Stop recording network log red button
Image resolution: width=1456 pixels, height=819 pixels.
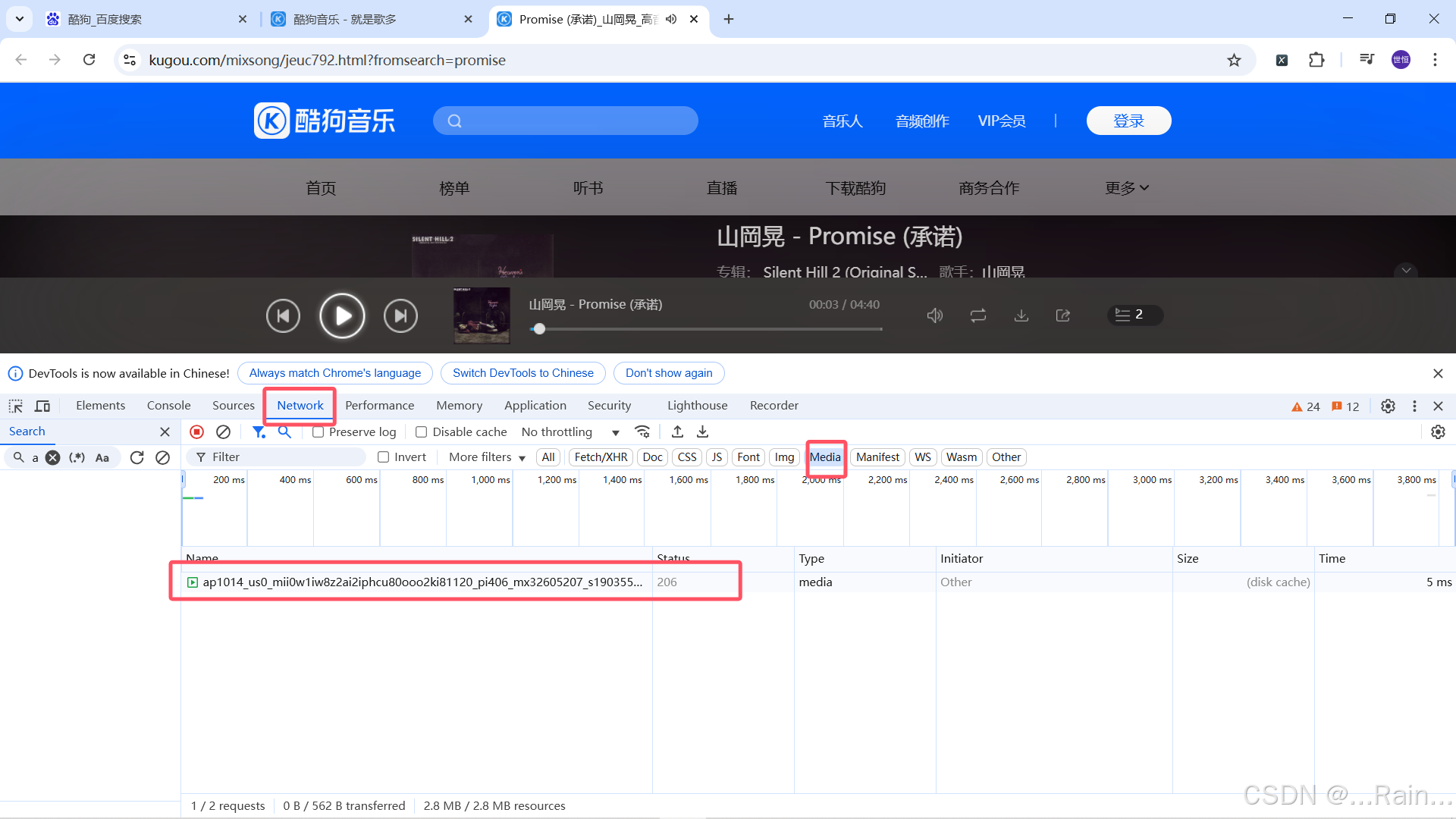tap(196, 431)
